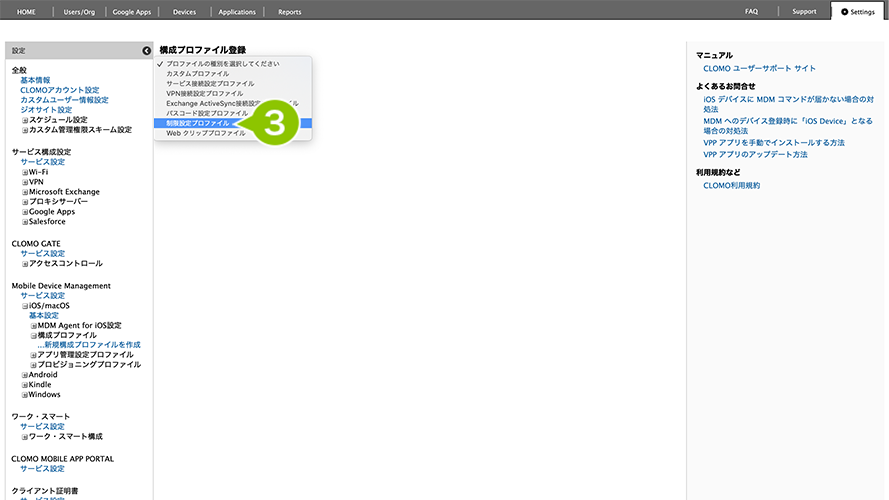
Task: Expand ワーク・スマート構成 tree node
Action: point(25,437)
